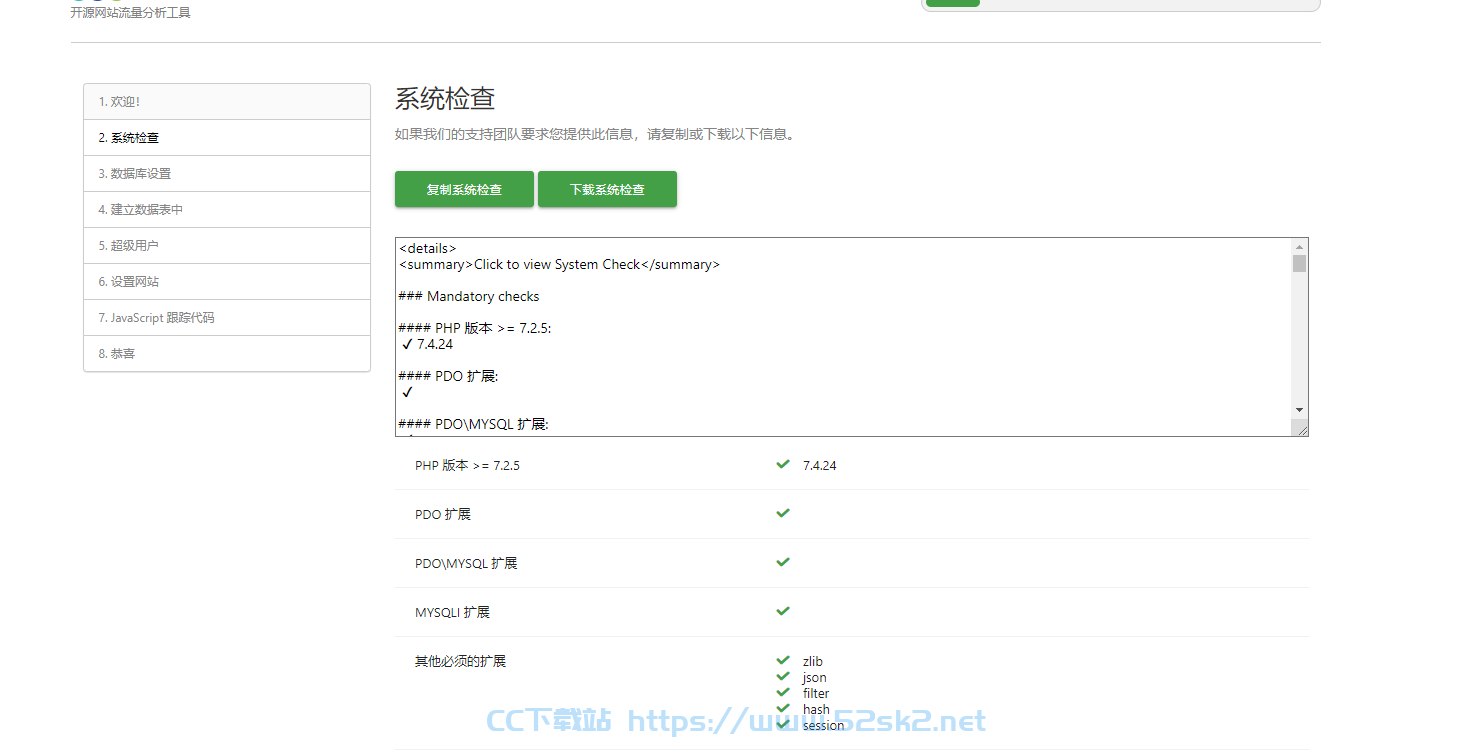
Task: Click the 'MYSQLI 扩展' table label
Action: point(452,613)
